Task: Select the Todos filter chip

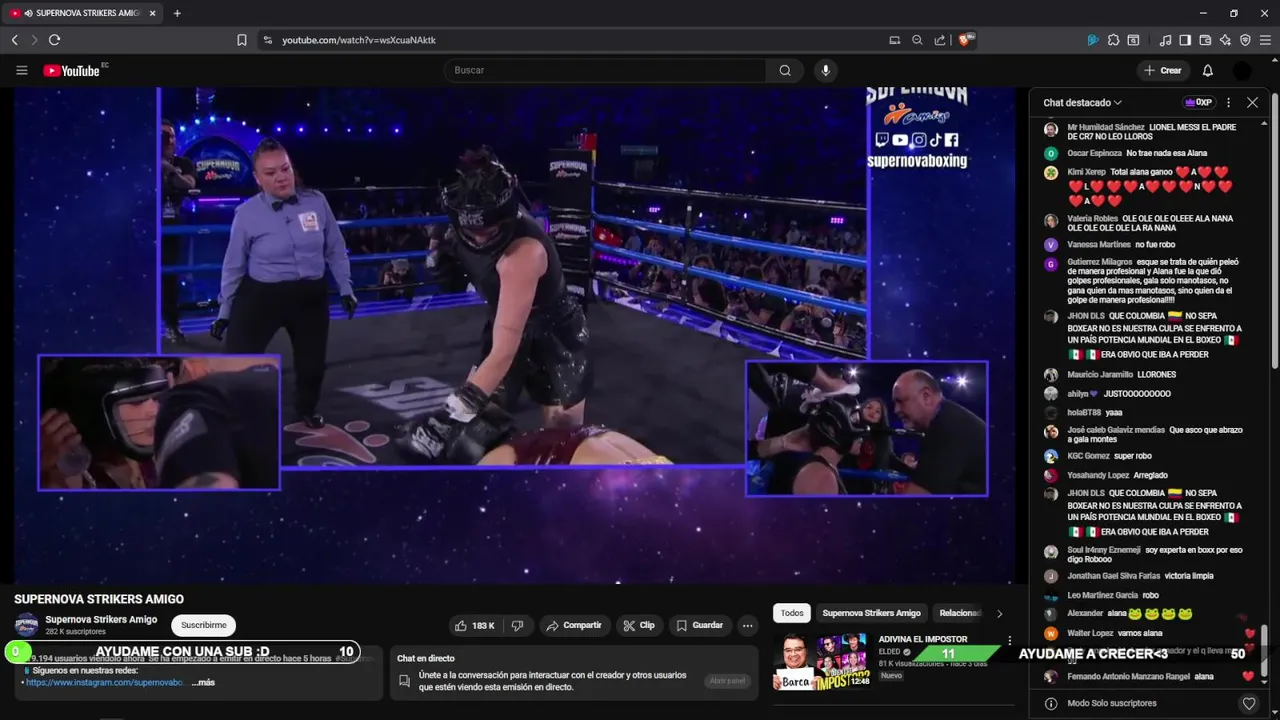Action: point(792,613)
